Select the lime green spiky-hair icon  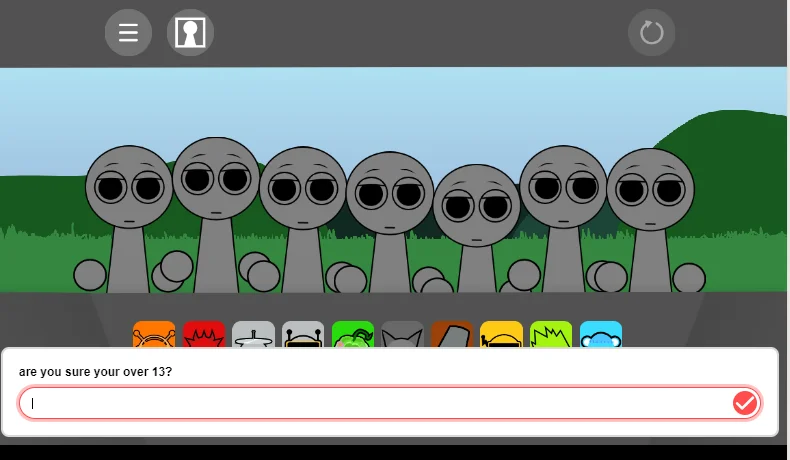551,334
